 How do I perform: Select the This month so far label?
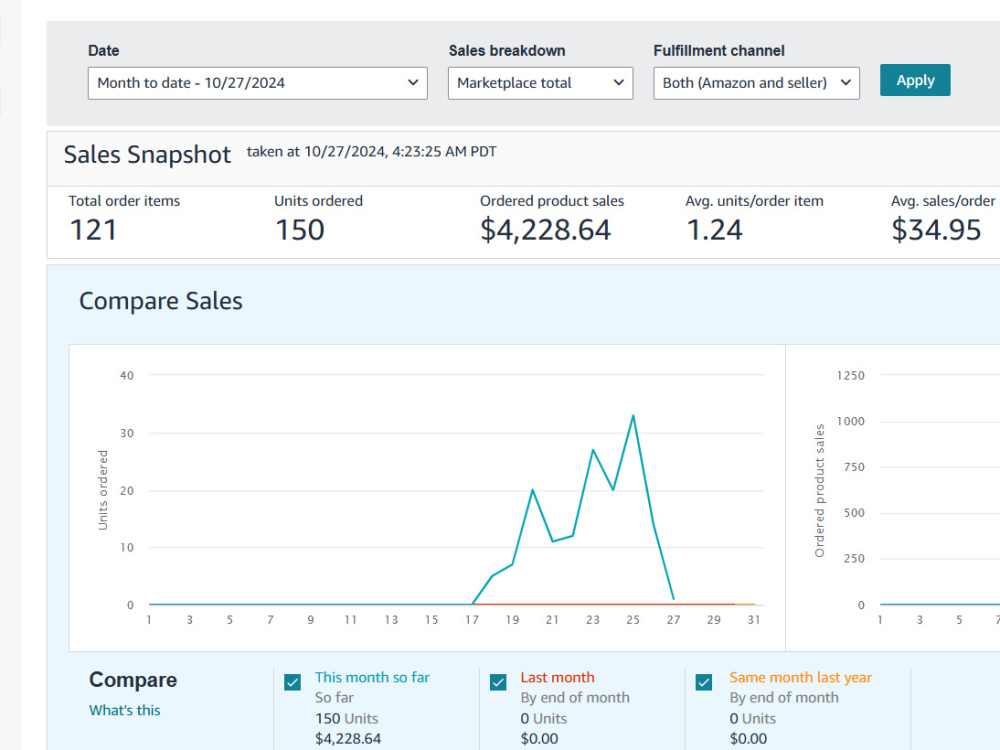(372, 677)
